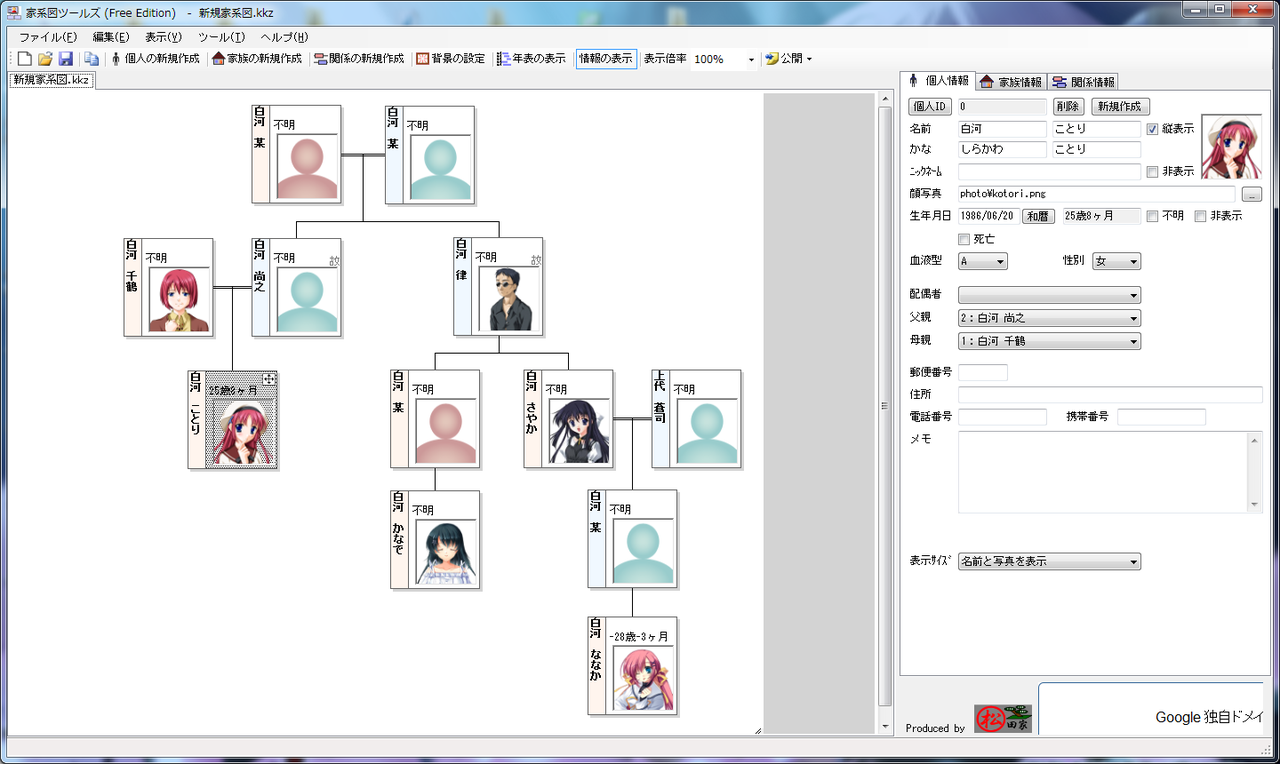Browse for face photo with the … button
Image resolution: width=1280 pixels, height=764 pixels.
(1252, 194)
